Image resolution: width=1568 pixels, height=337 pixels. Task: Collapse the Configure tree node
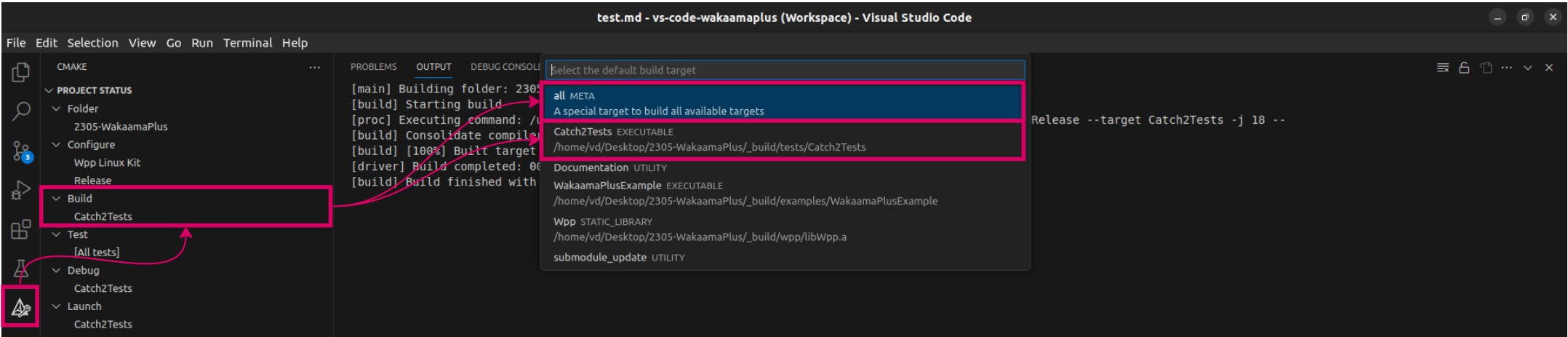(57, 145)
